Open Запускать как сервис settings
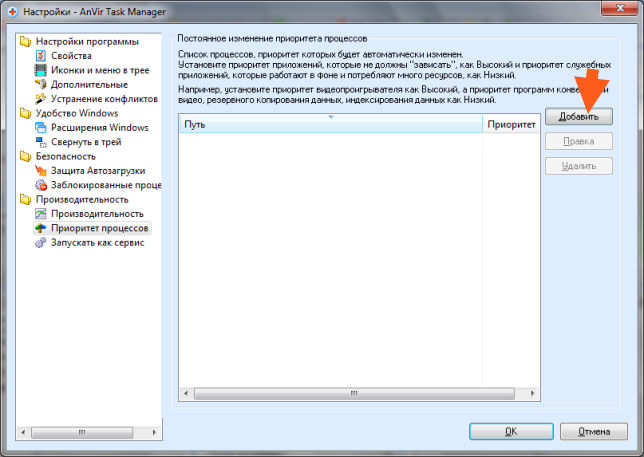 [x=97, y=243]
